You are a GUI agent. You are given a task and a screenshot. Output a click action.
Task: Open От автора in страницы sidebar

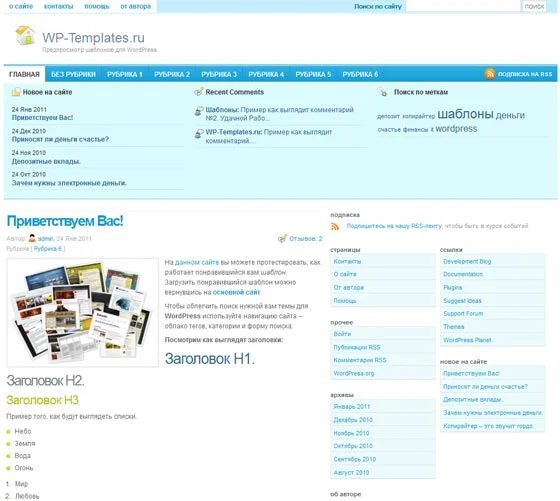349,287
